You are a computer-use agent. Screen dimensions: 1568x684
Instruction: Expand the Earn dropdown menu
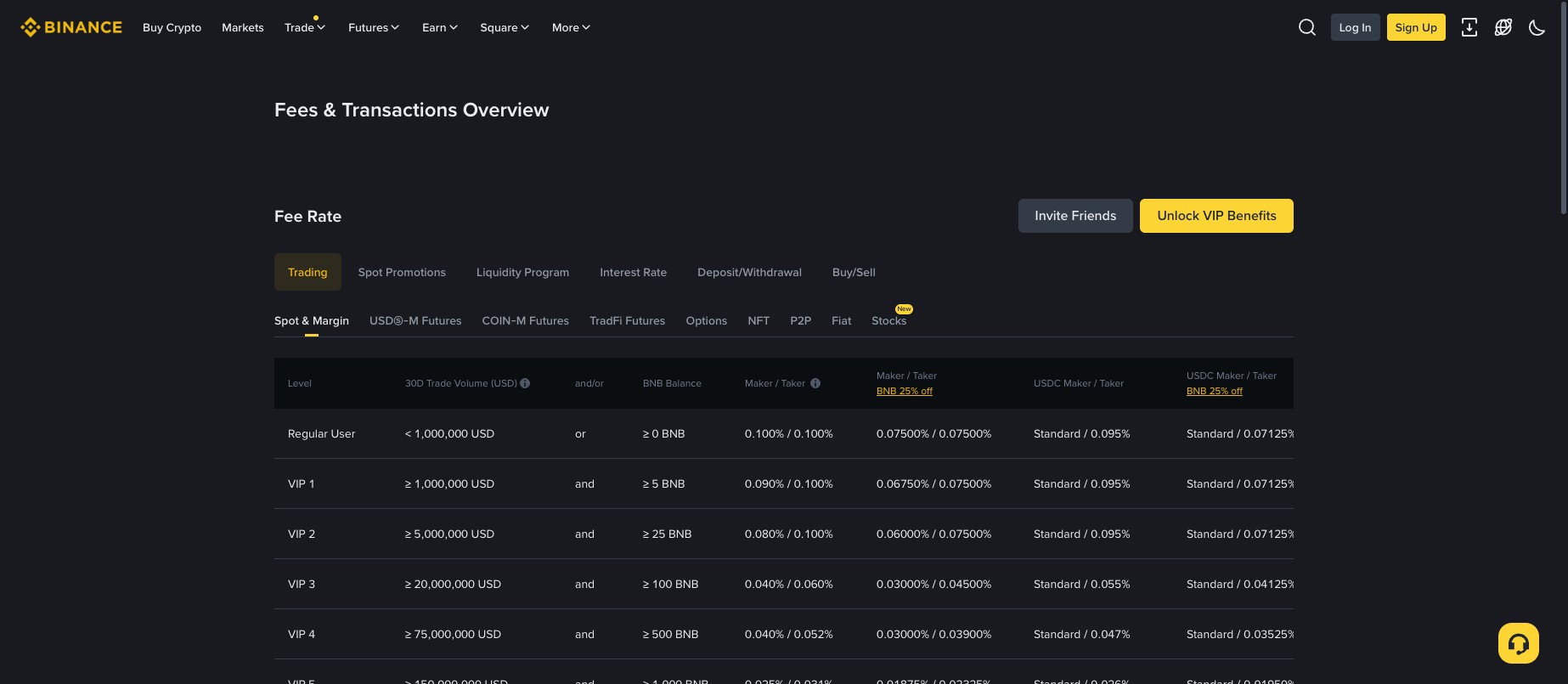(x=440, y=27)
